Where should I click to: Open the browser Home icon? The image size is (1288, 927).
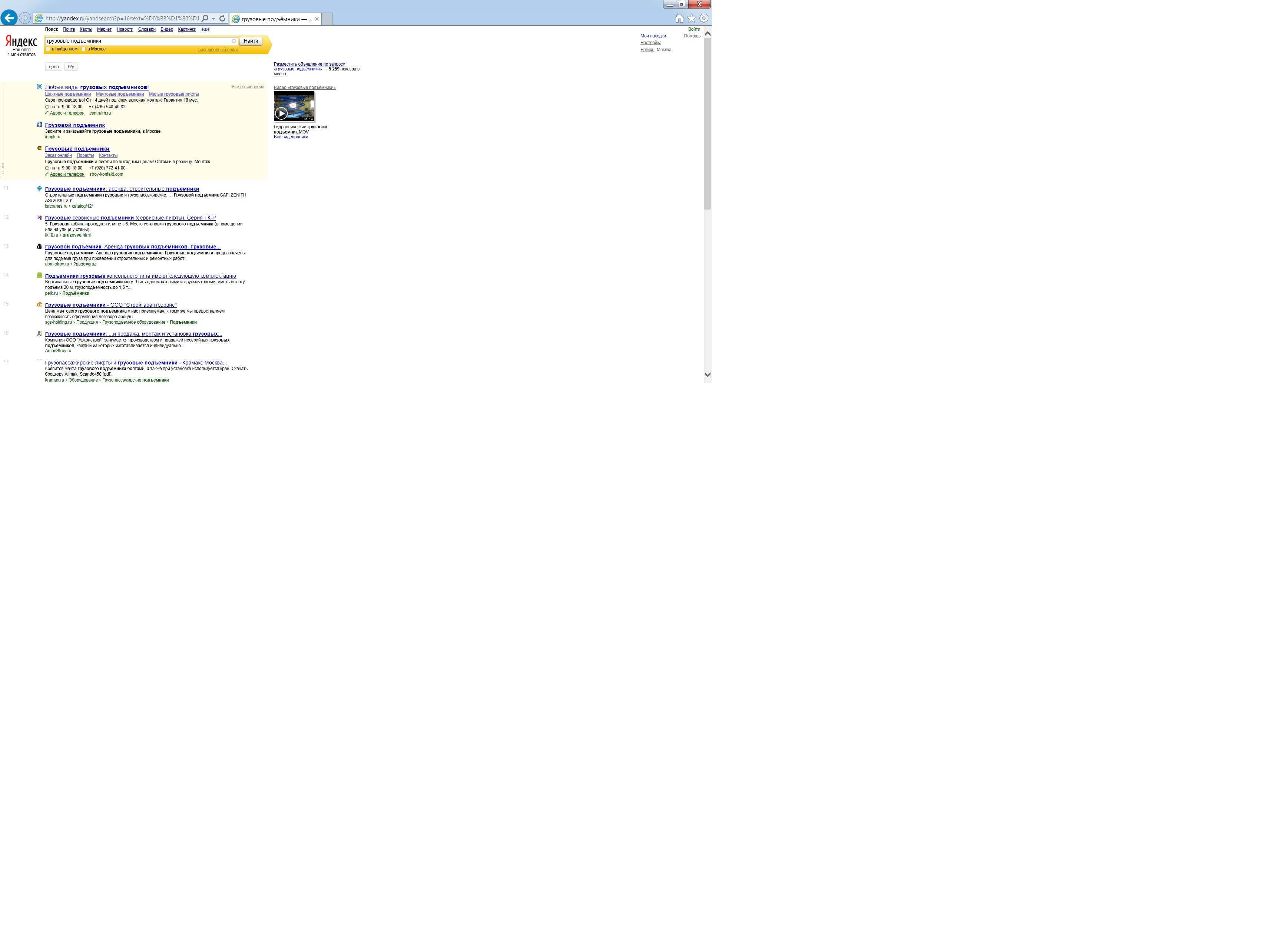tap(679, 18)
